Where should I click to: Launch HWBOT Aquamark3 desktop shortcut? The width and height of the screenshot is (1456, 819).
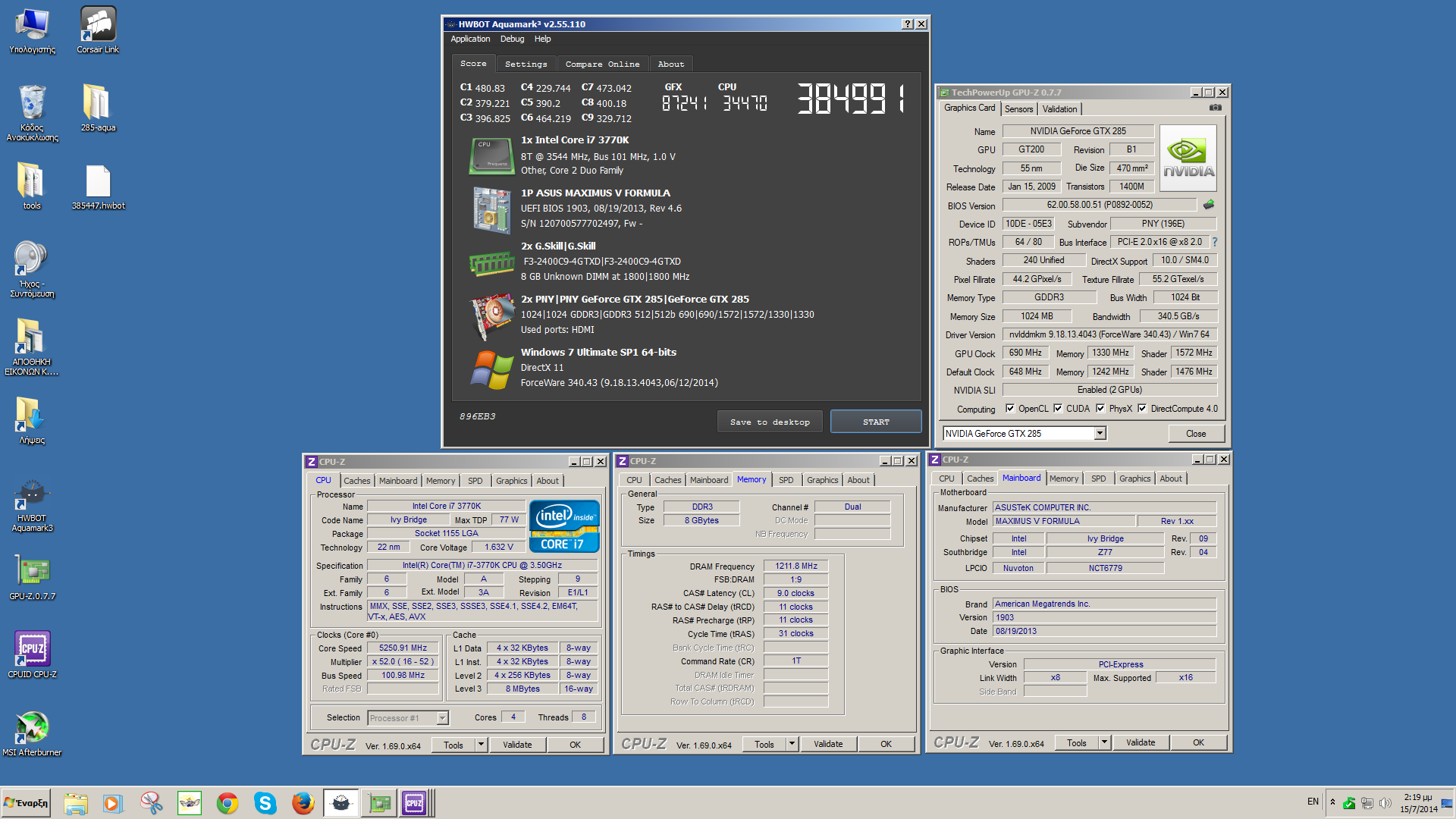[32, 506]
